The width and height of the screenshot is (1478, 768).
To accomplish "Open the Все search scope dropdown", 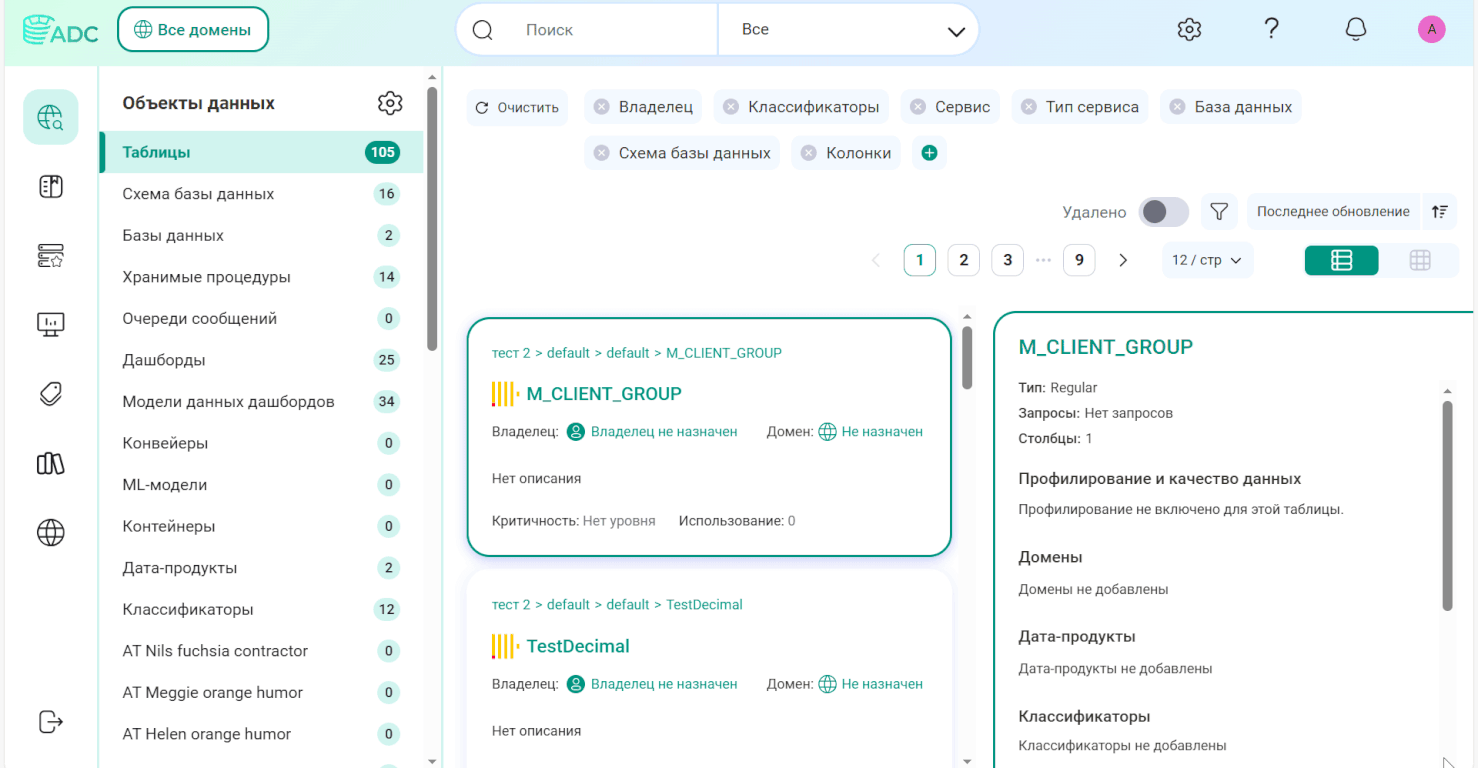I will tap(848, 30).
